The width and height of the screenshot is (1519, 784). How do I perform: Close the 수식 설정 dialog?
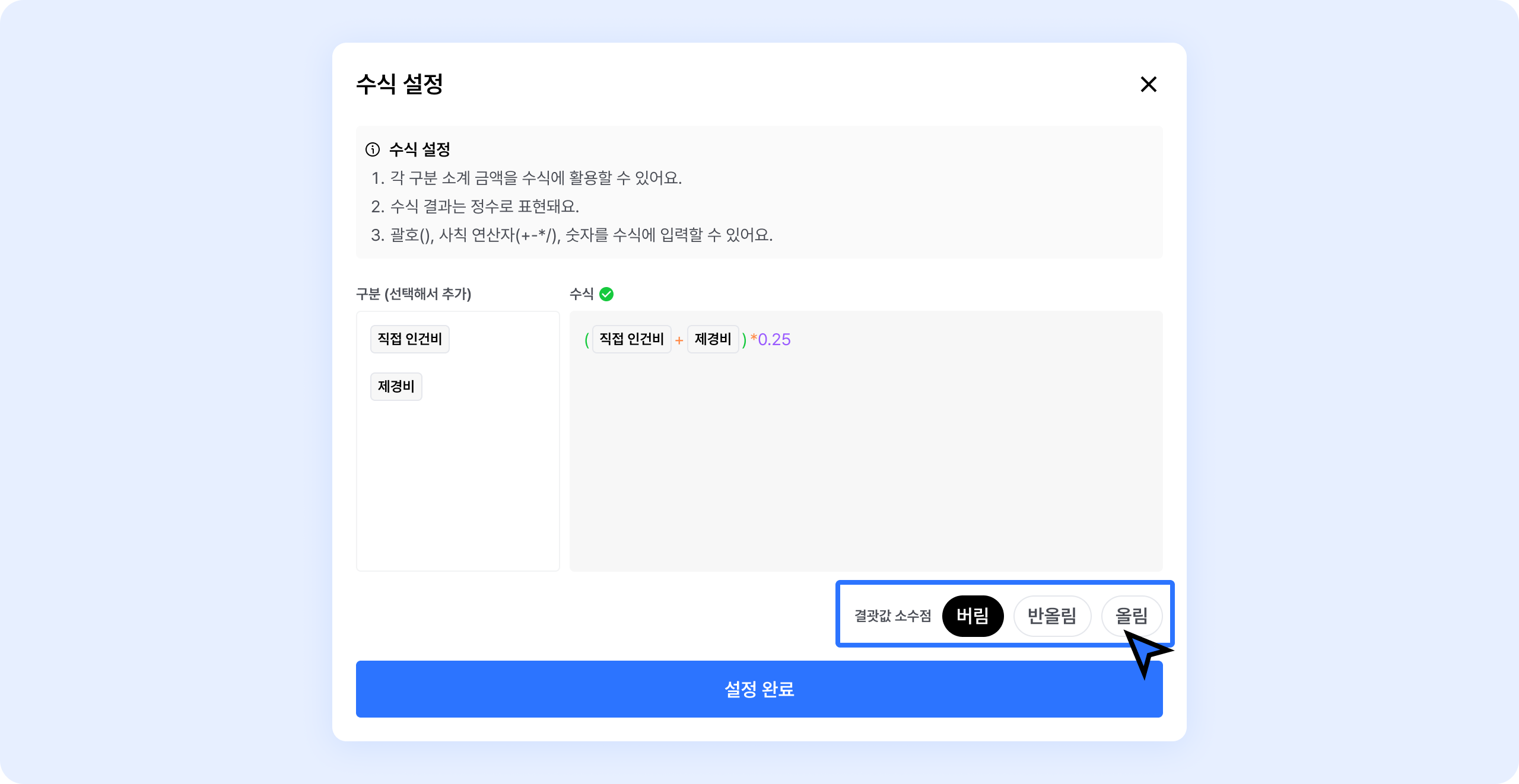pos(1148,84)
